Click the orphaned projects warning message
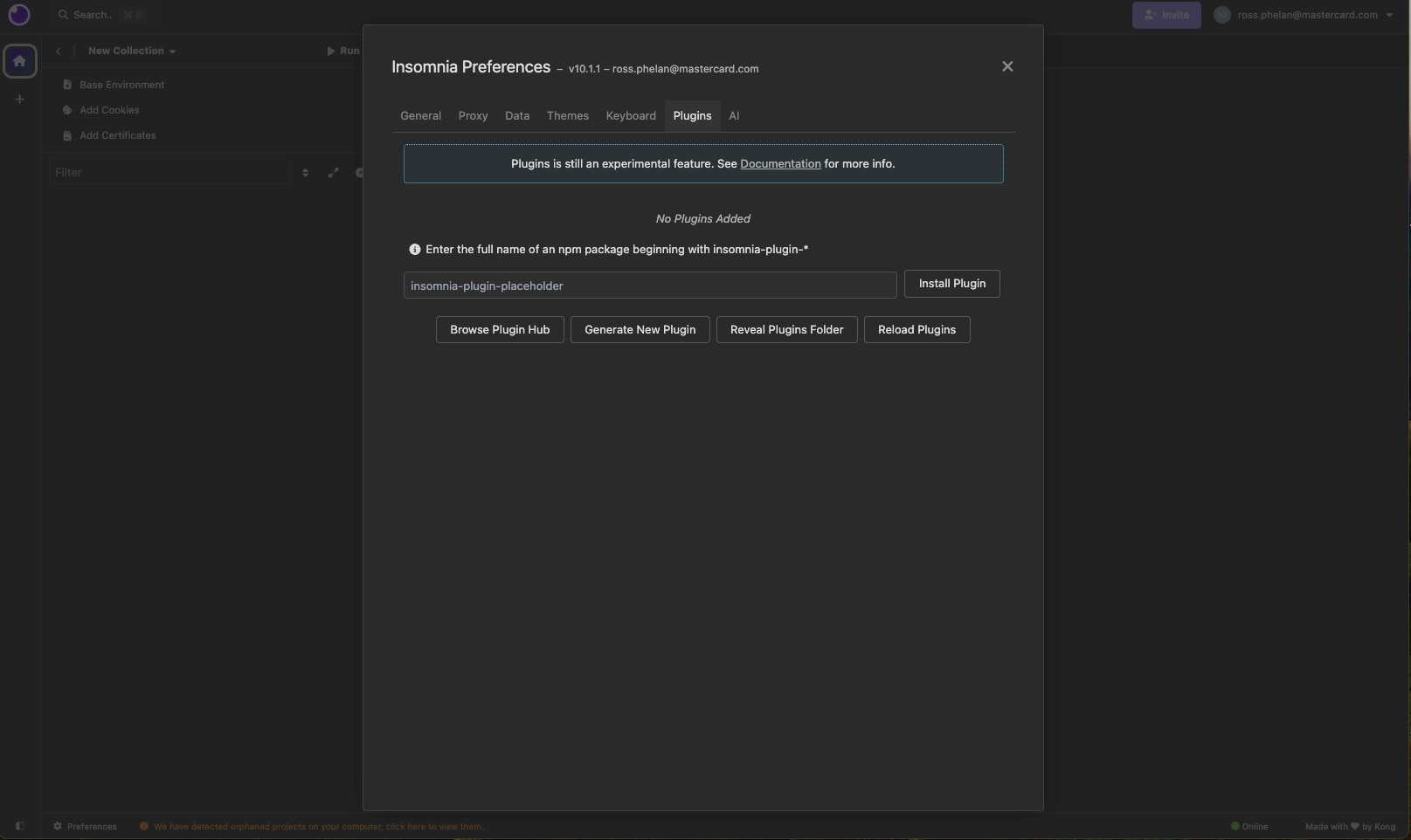 pyautogui.click(x=317, y=826)
